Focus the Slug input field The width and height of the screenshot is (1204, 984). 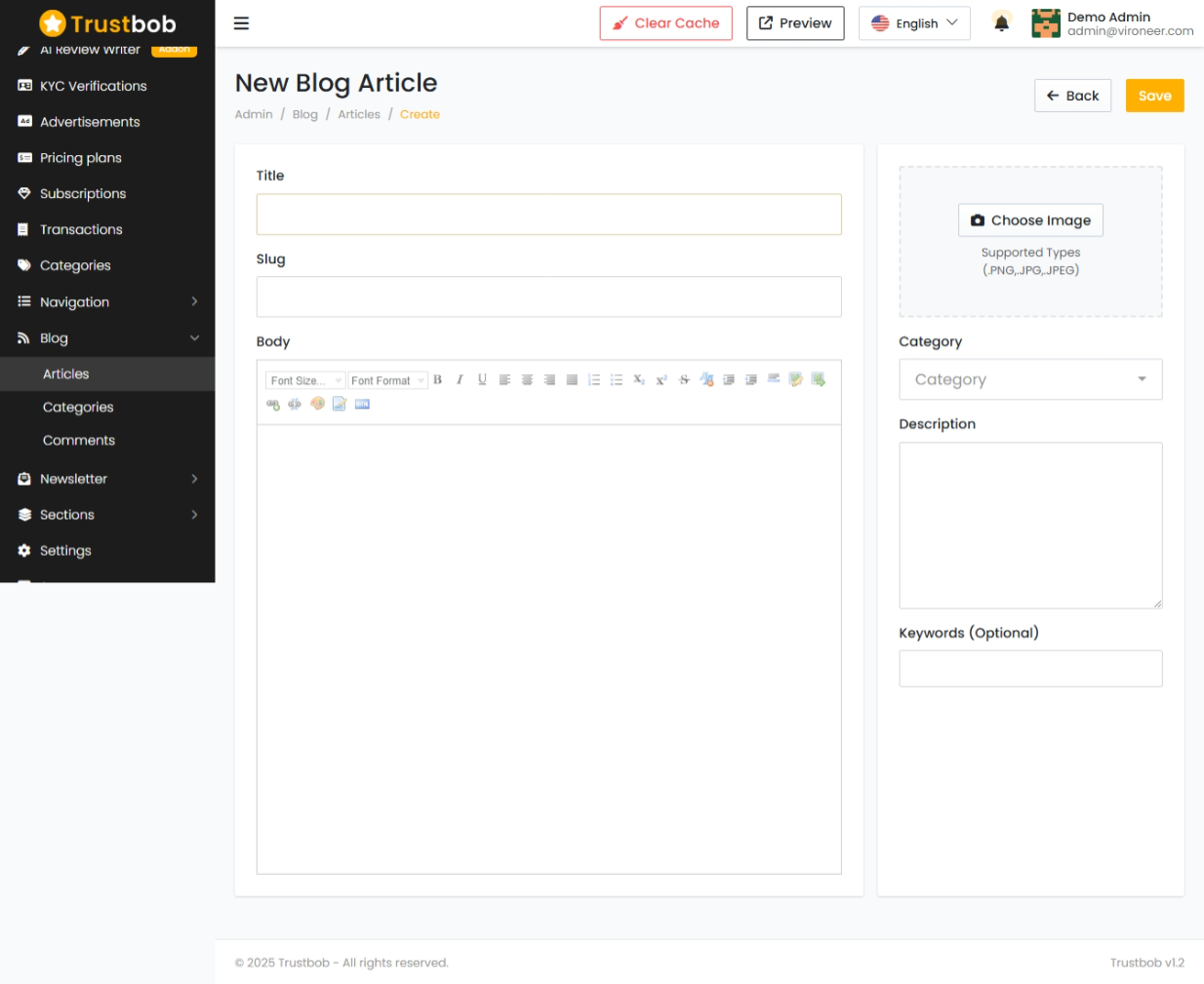[548, 296]
